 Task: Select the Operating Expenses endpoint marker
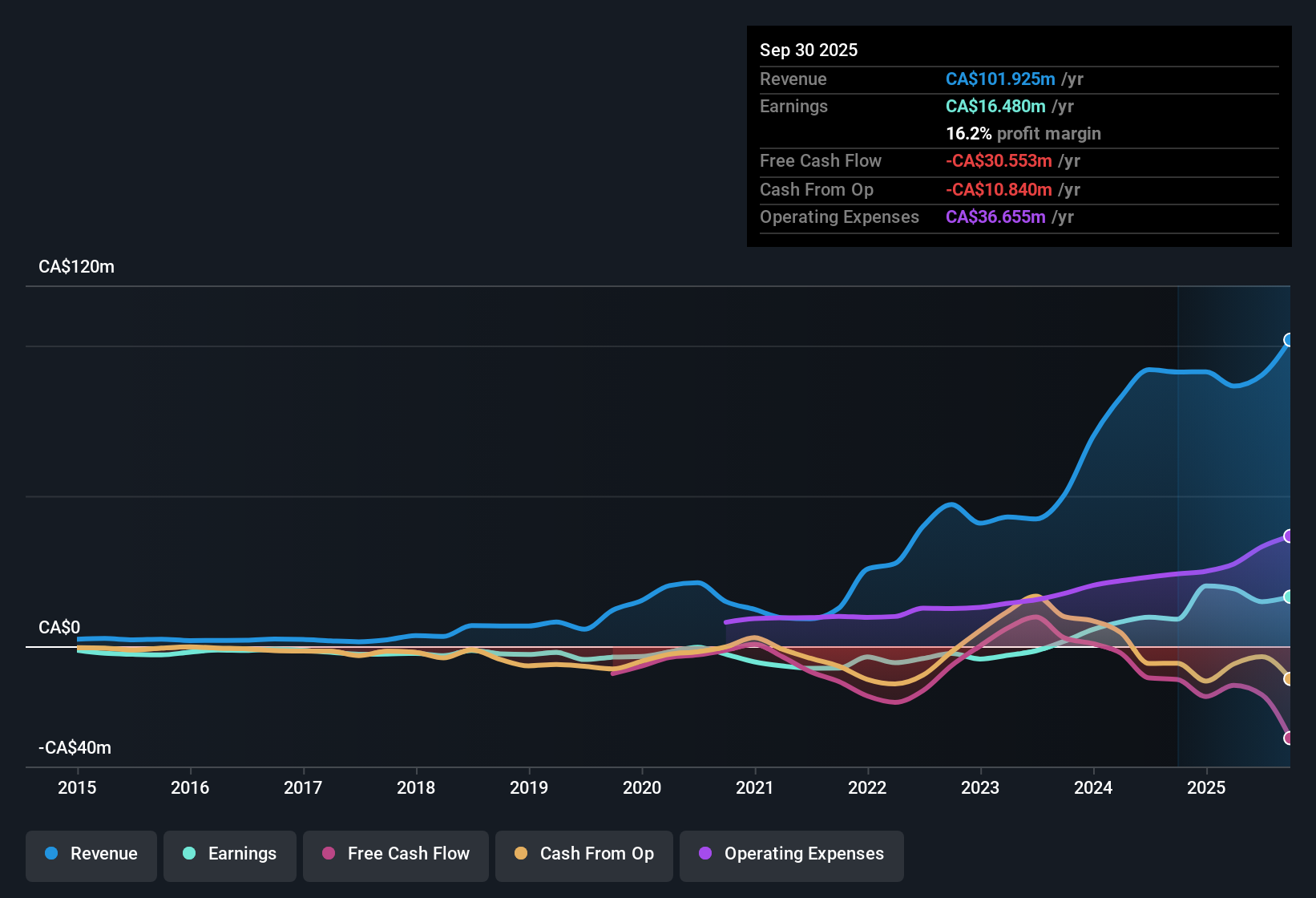point(1288,536)
